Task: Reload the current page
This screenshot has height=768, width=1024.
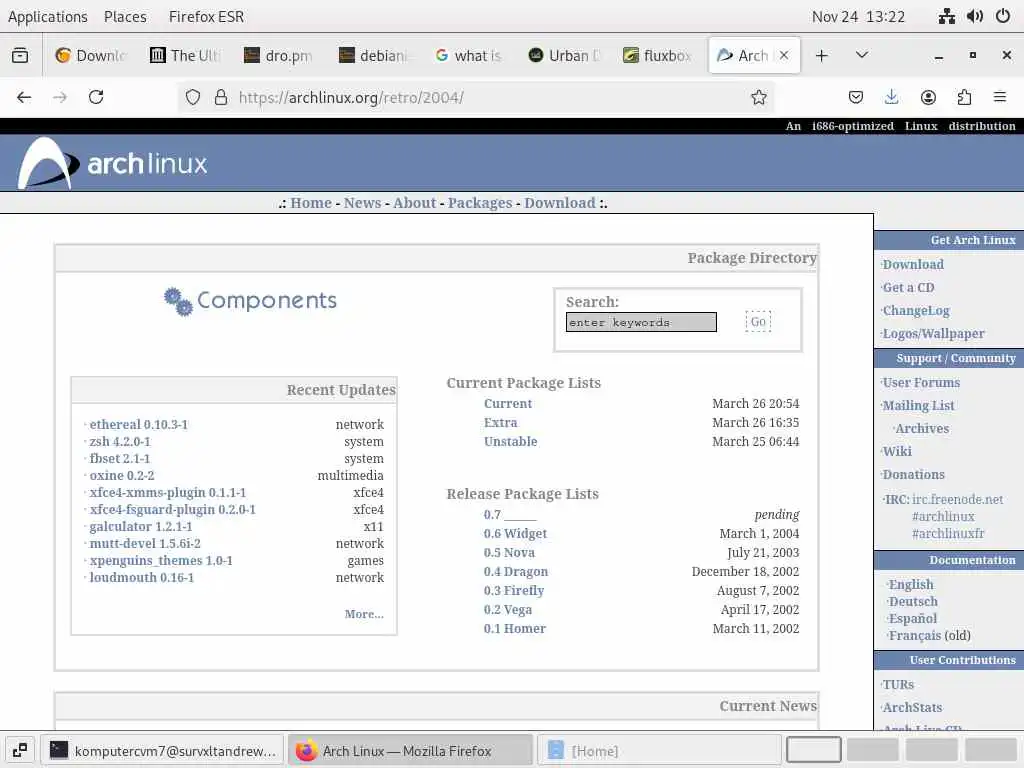Action: click(96, 97)
